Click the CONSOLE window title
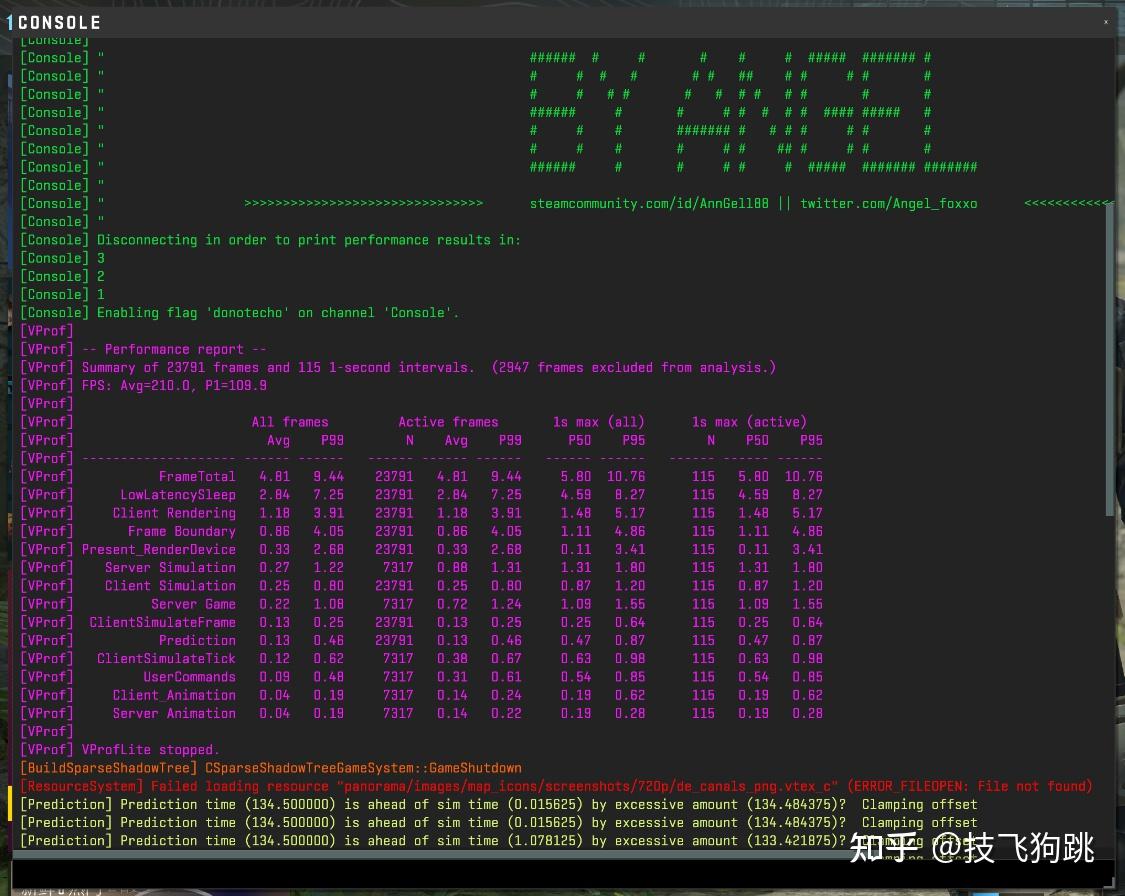Screen dimensions: 1125x896 60,23
